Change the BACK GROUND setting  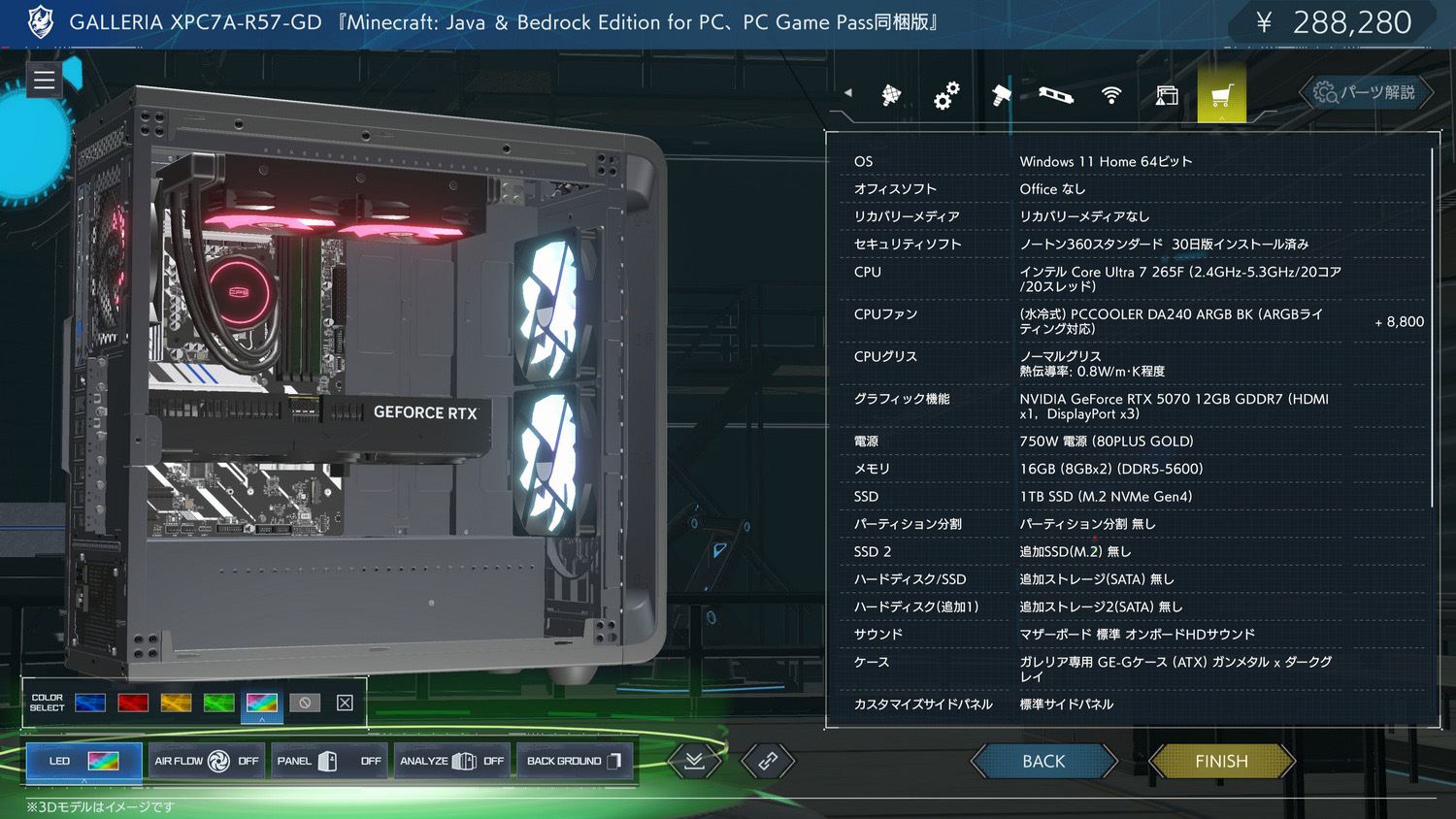[x=574, y=762]
